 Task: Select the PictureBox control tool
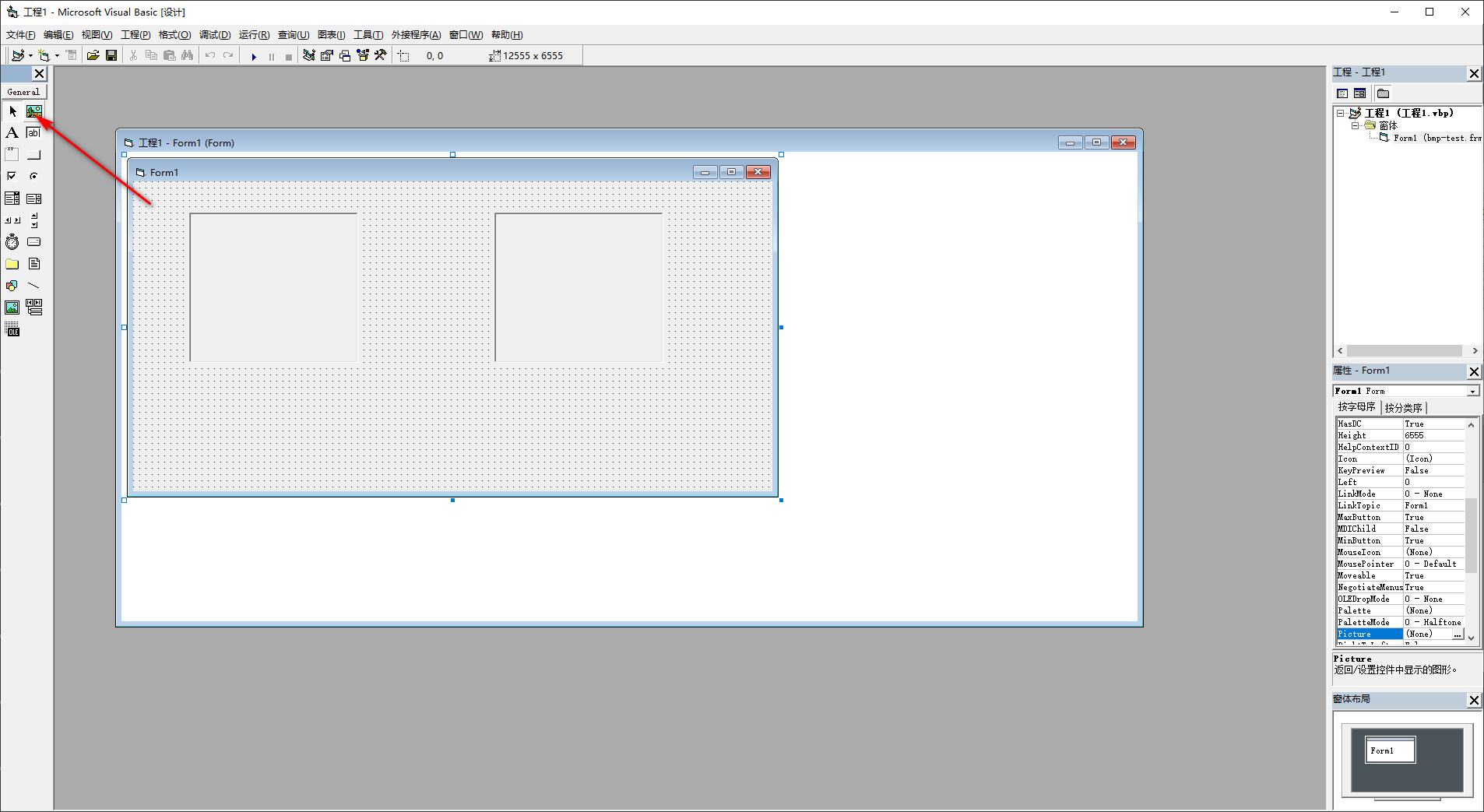[34, 111]
